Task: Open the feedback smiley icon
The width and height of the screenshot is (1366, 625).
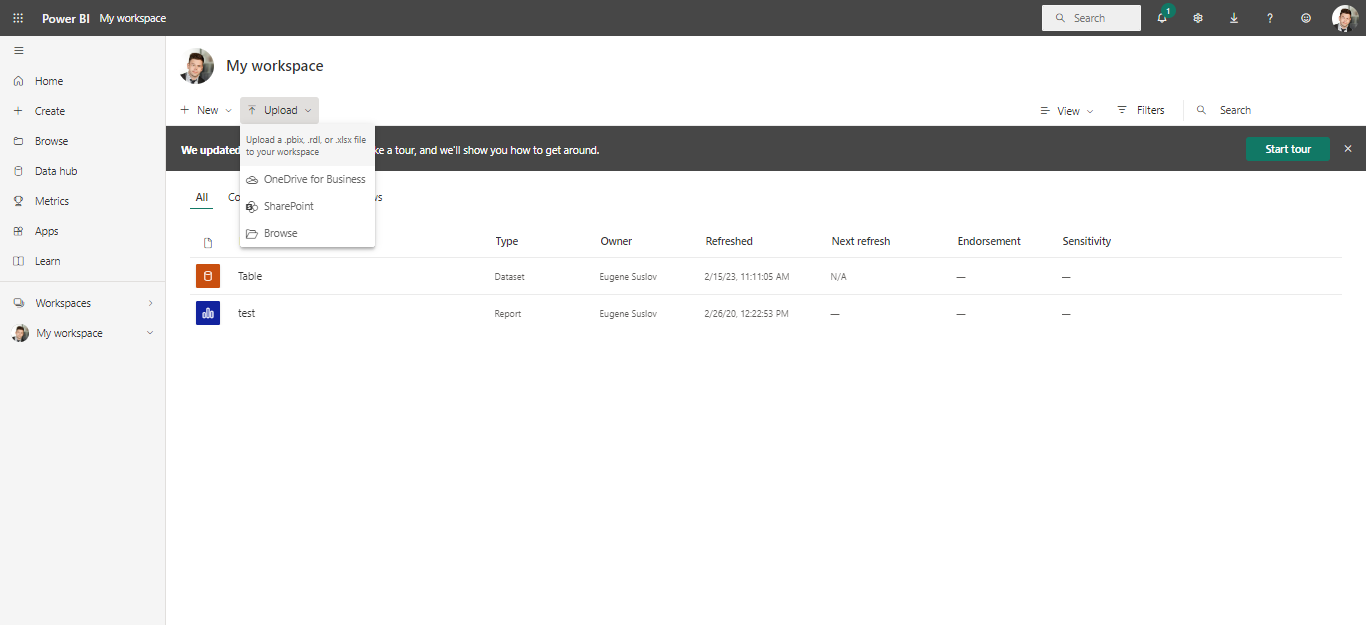Action: point(1306,18)
